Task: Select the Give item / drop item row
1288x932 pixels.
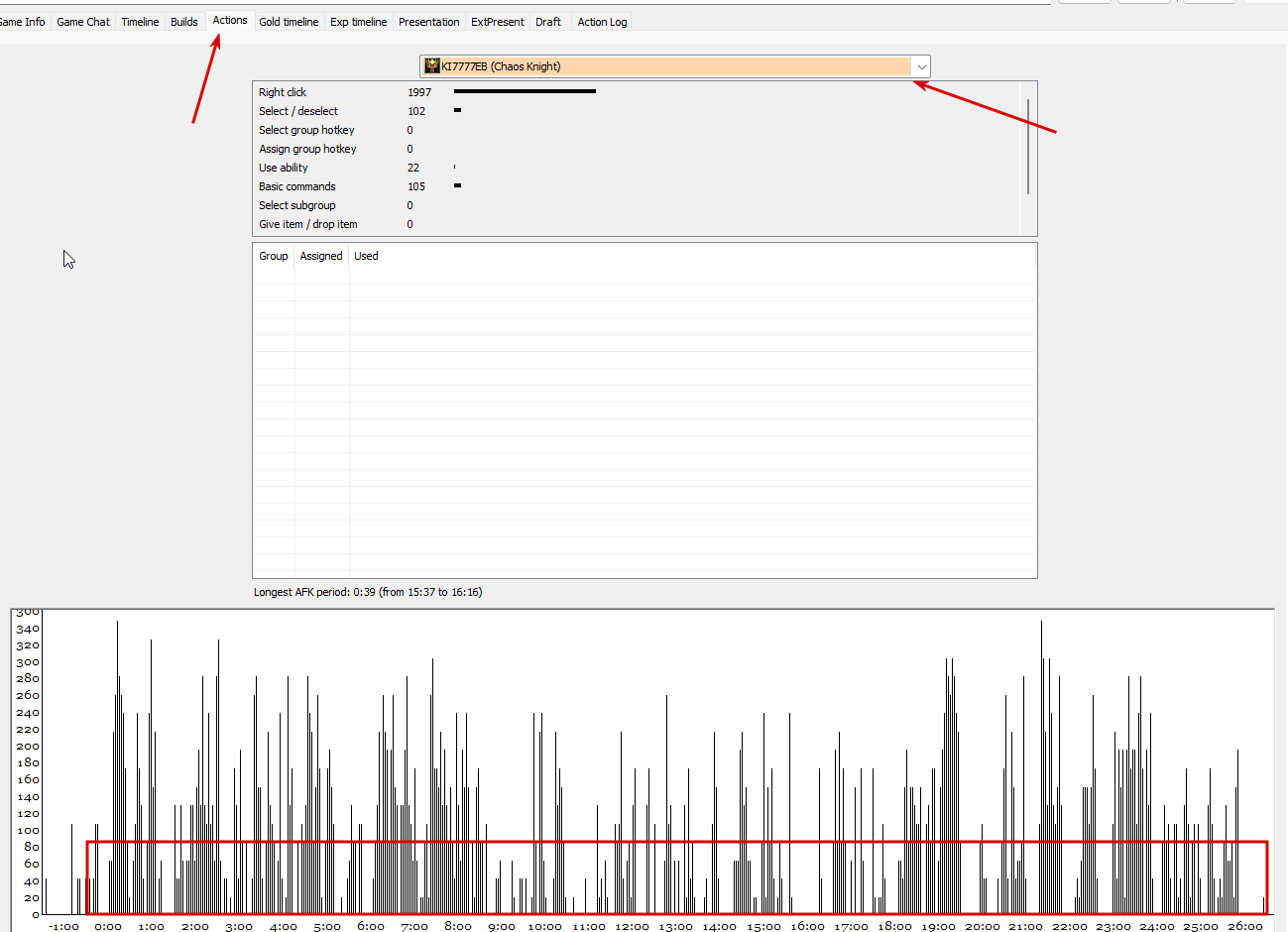Action: 636,224
